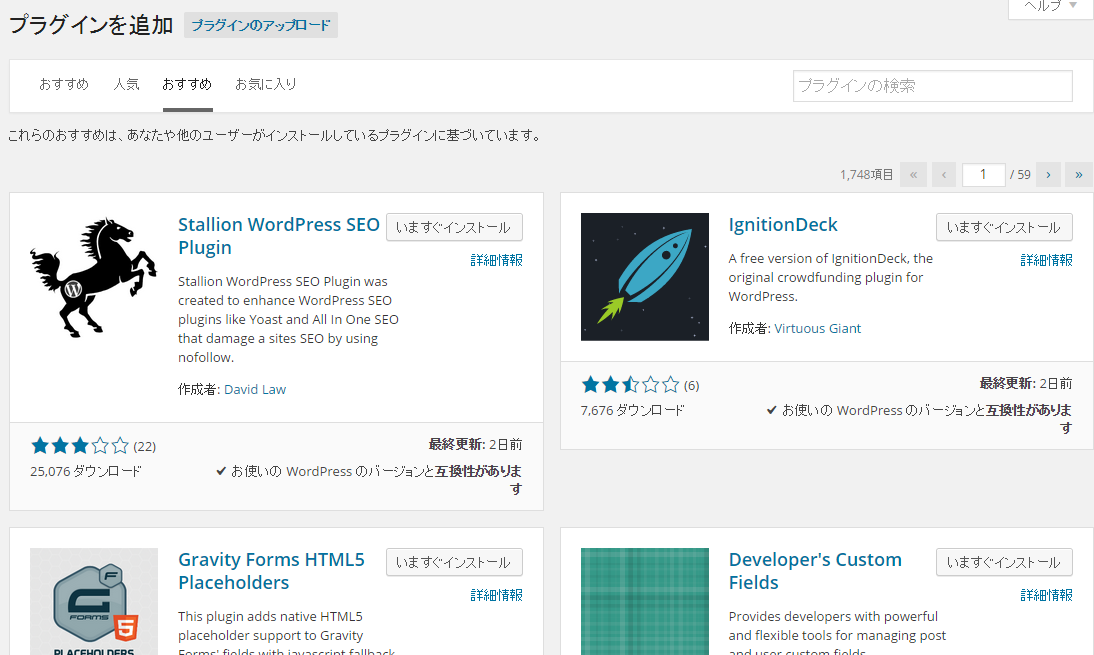
Task: Click the star rating of Stallion plugin
Action: click(x=80, y=446)
